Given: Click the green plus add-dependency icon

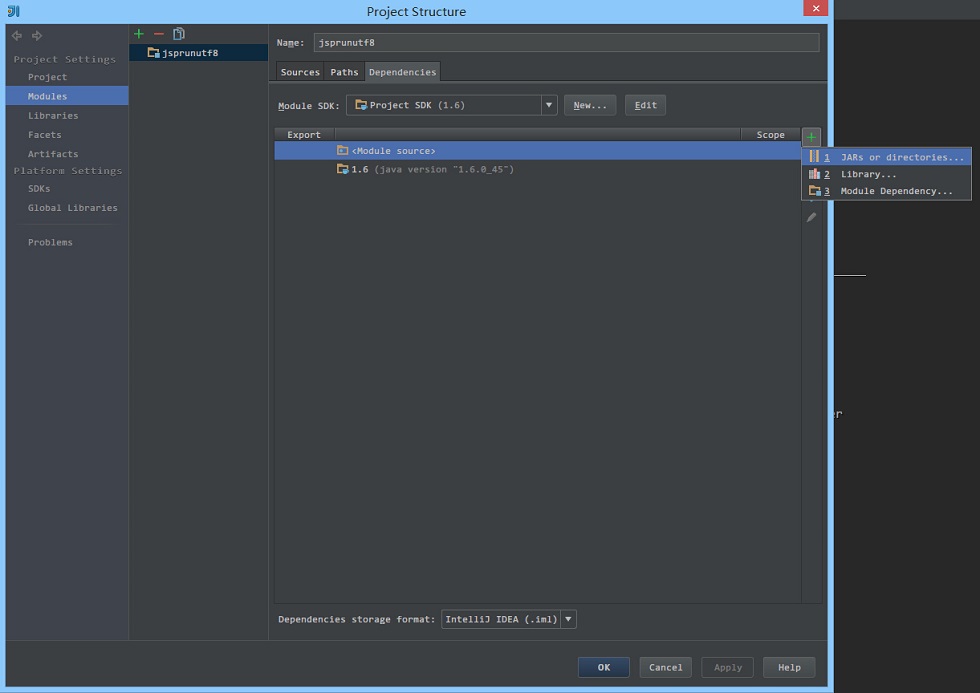Looking at the screenshot, I should coord(811,137).
